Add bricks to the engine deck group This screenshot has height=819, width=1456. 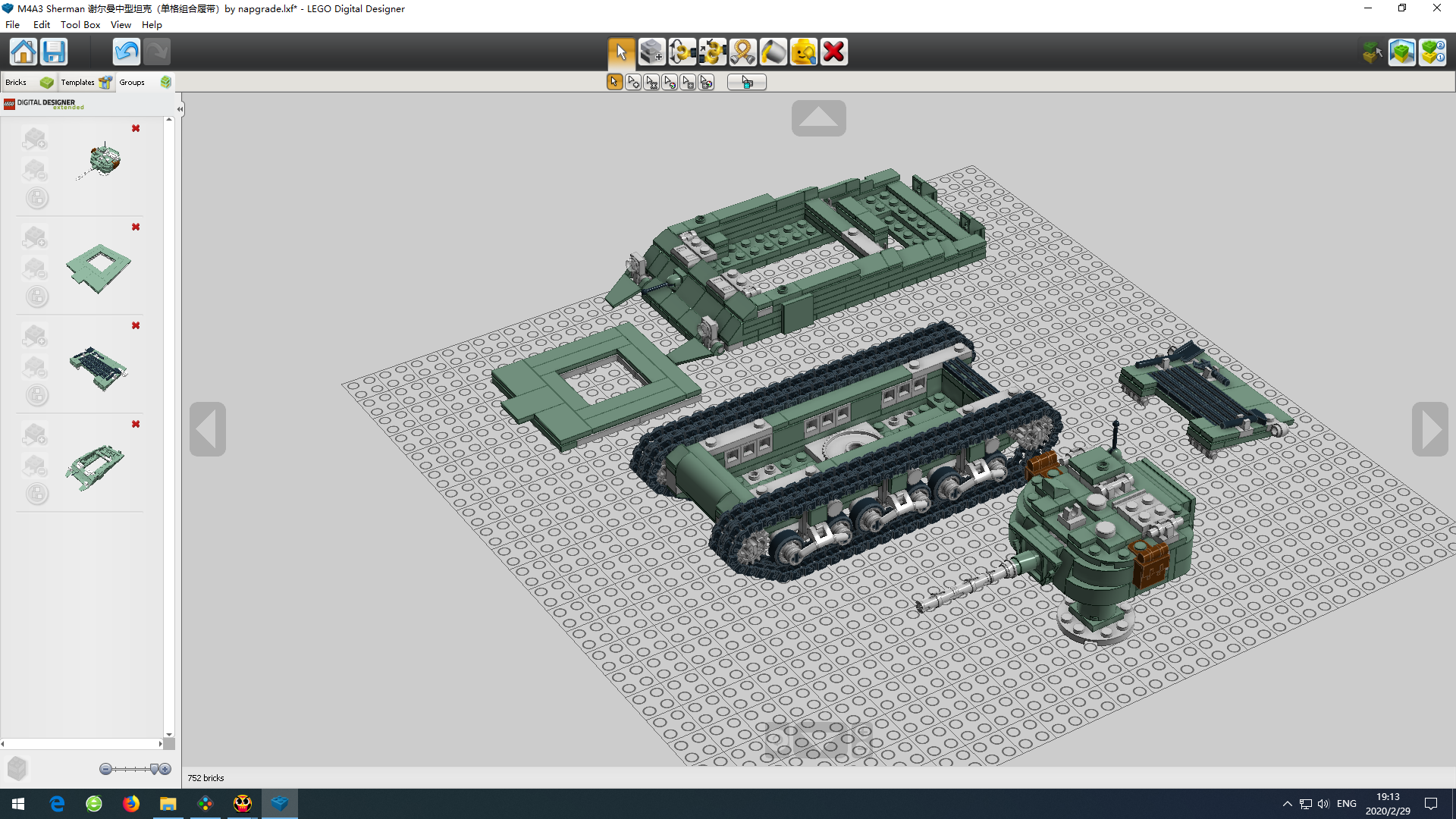pos(35,336)
